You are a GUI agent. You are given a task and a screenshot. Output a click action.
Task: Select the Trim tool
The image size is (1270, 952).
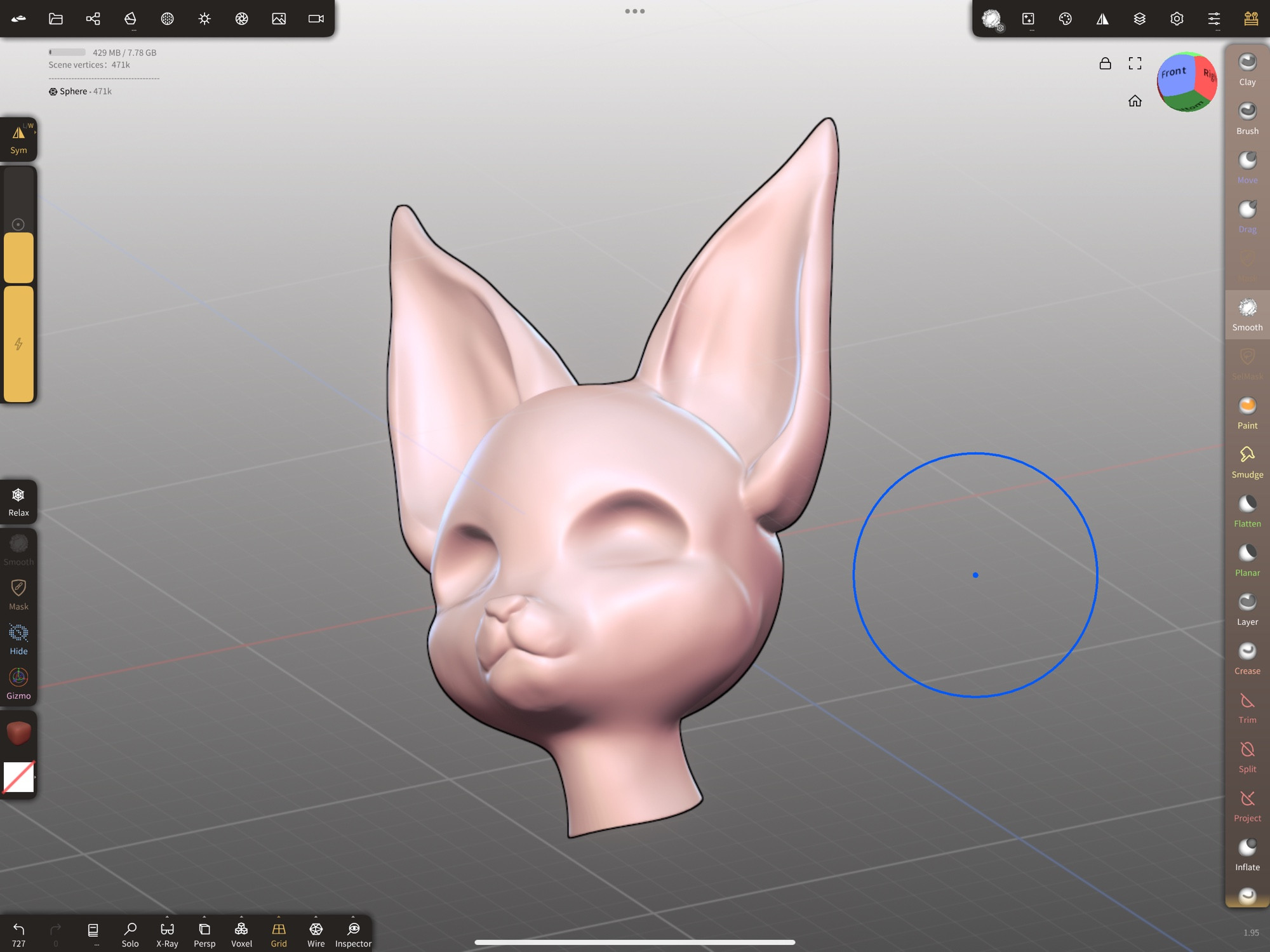click(1247, 707)
